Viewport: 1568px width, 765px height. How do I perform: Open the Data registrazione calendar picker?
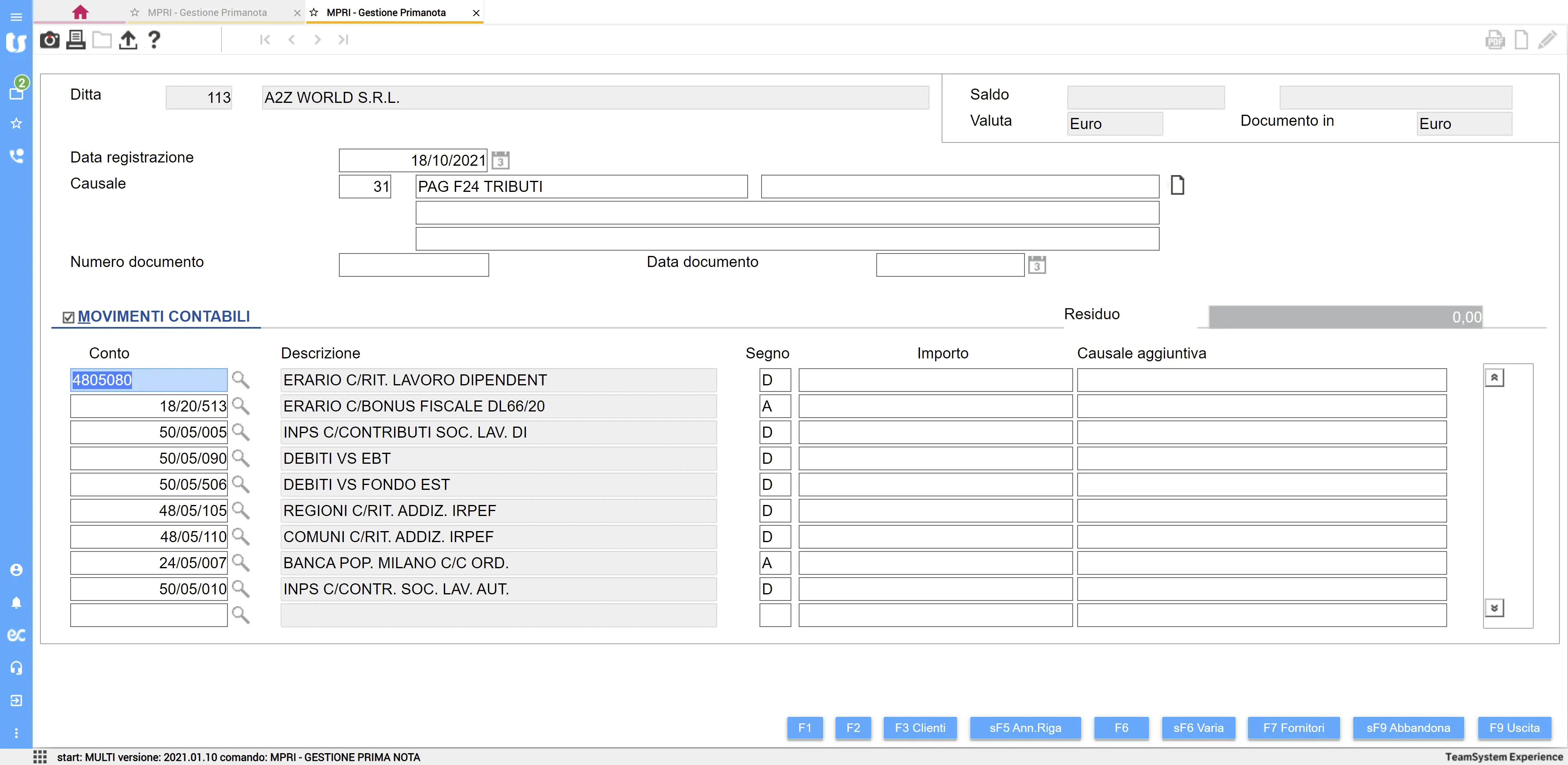pyautogui.click(x=500, y=161)
